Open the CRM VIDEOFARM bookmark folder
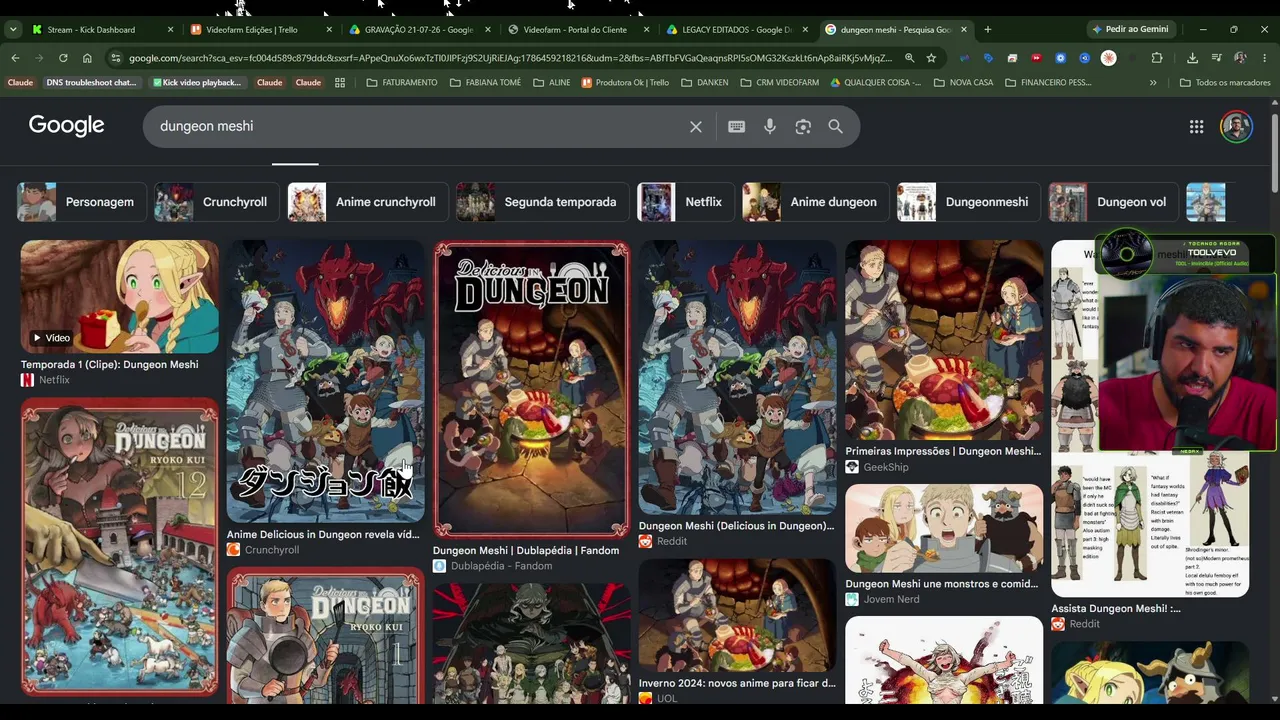1280x720 pixels. point(780,83)
